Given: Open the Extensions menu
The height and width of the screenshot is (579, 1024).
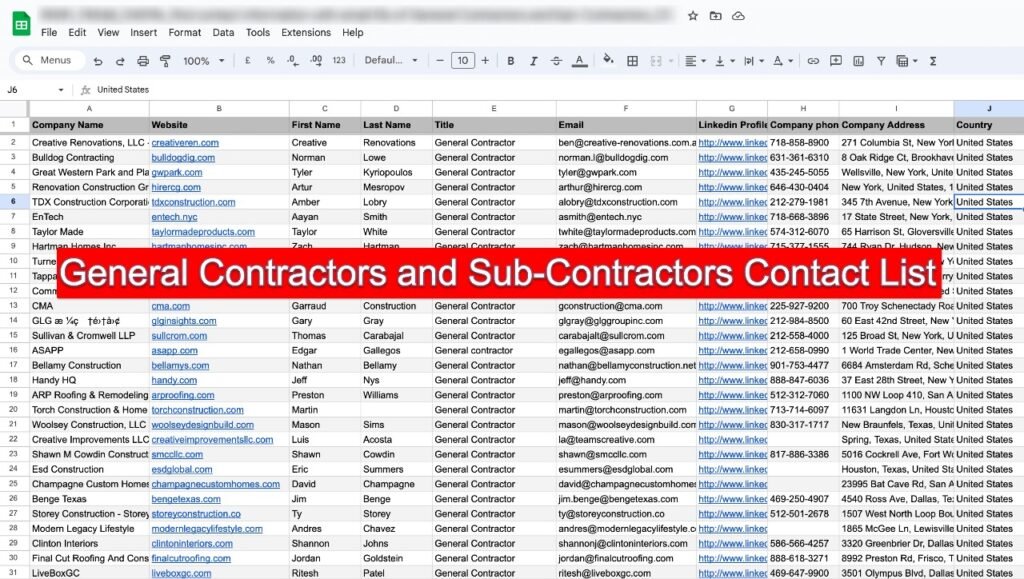Looking at the screenshot, I should point(305,32).
